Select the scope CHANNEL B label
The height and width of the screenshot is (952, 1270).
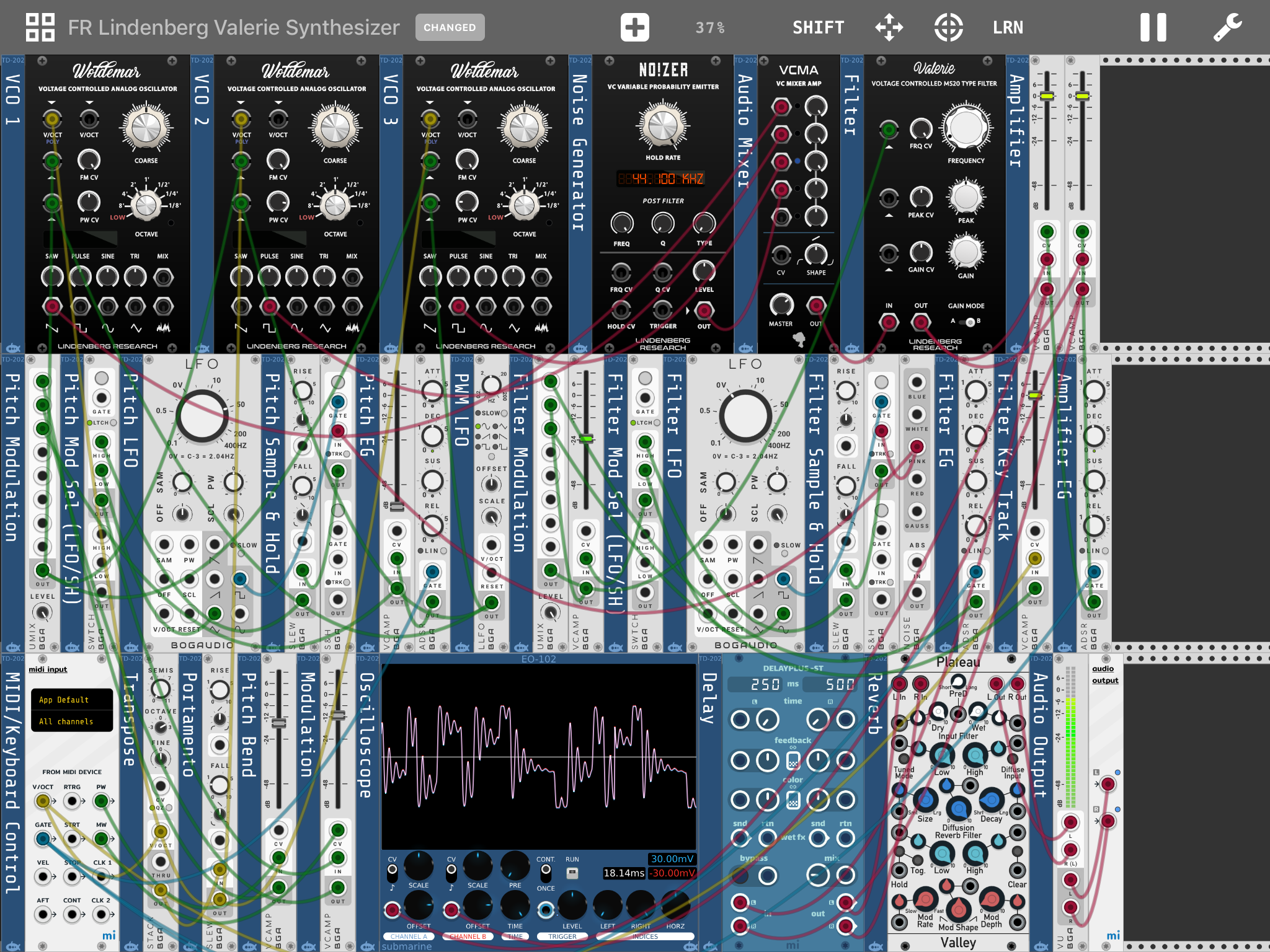click(x=468, y=937)
